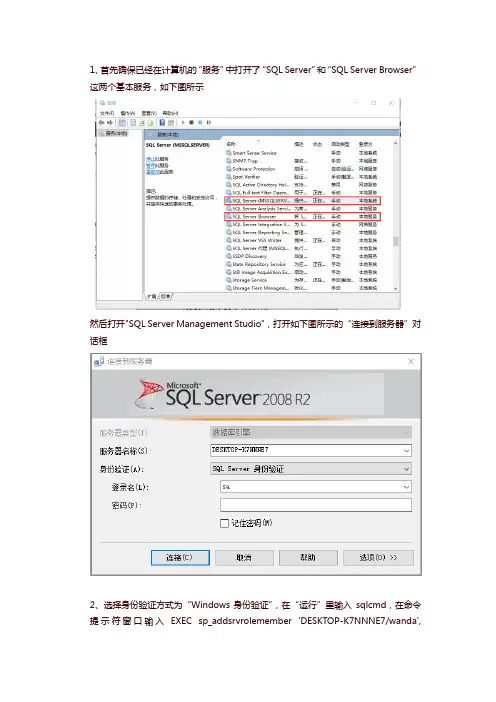Switch to the 标准 tab at the bottom of Services

click(x=166, y=296)
